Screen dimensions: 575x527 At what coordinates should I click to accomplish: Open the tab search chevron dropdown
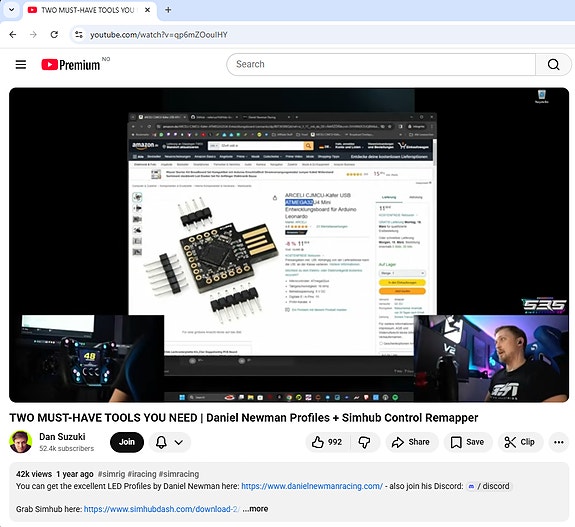[x=11, y=10]
